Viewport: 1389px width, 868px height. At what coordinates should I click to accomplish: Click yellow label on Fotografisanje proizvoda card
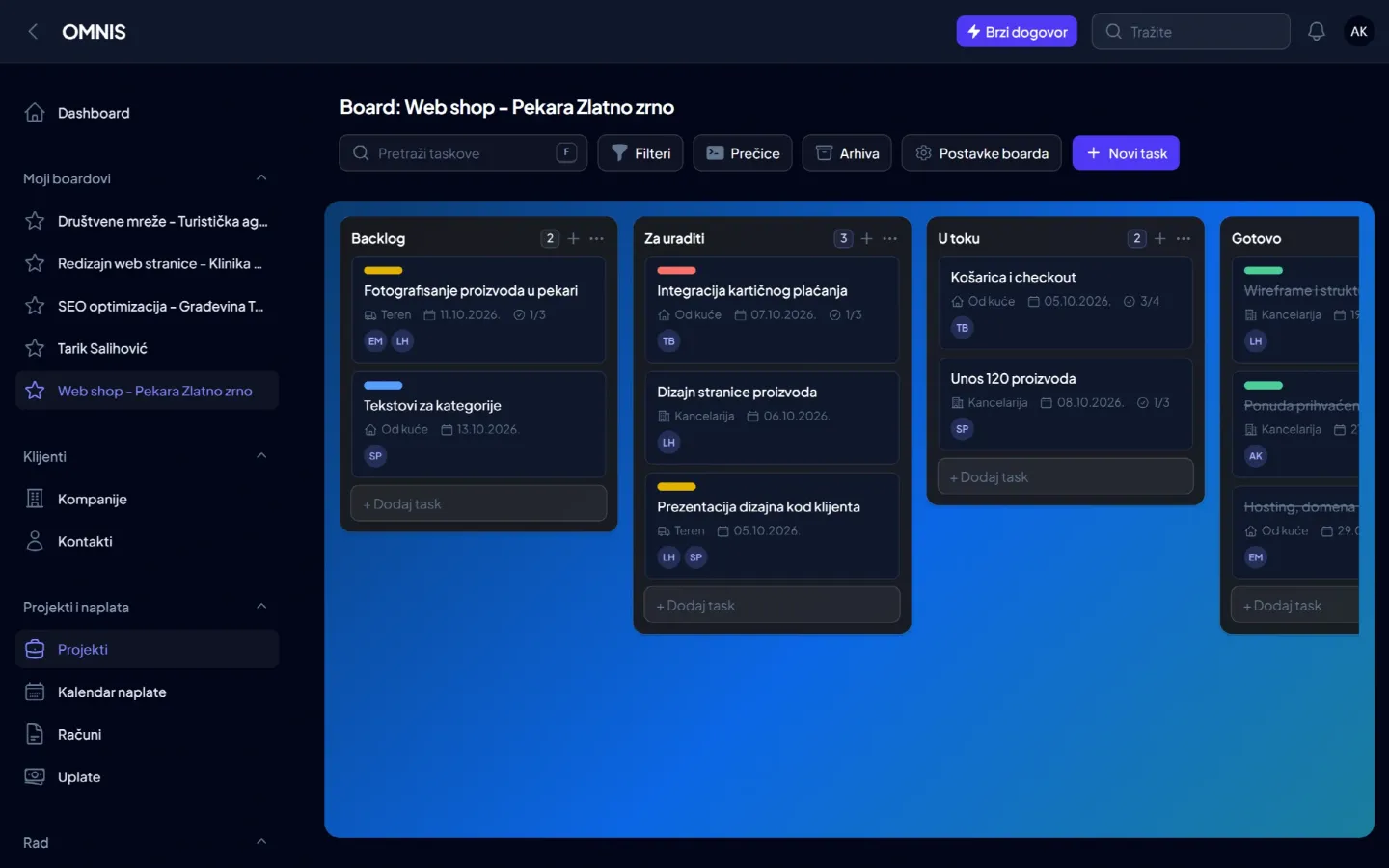pos(383,271)
